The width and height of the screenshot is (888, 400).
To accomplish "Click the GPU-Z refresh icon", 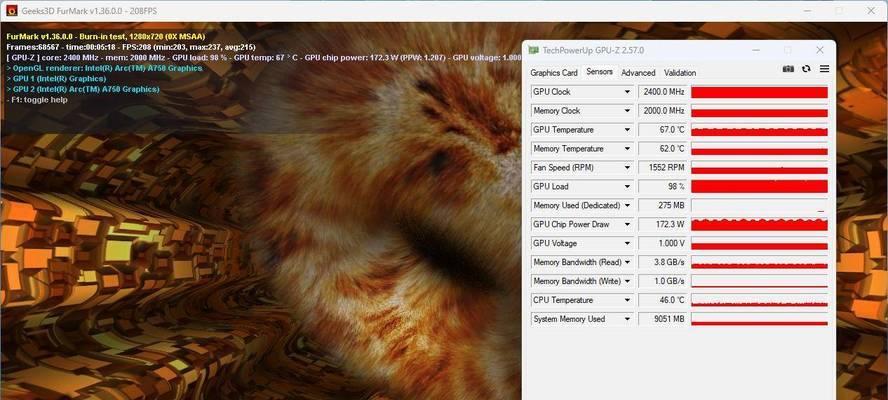I will point(806,69).
